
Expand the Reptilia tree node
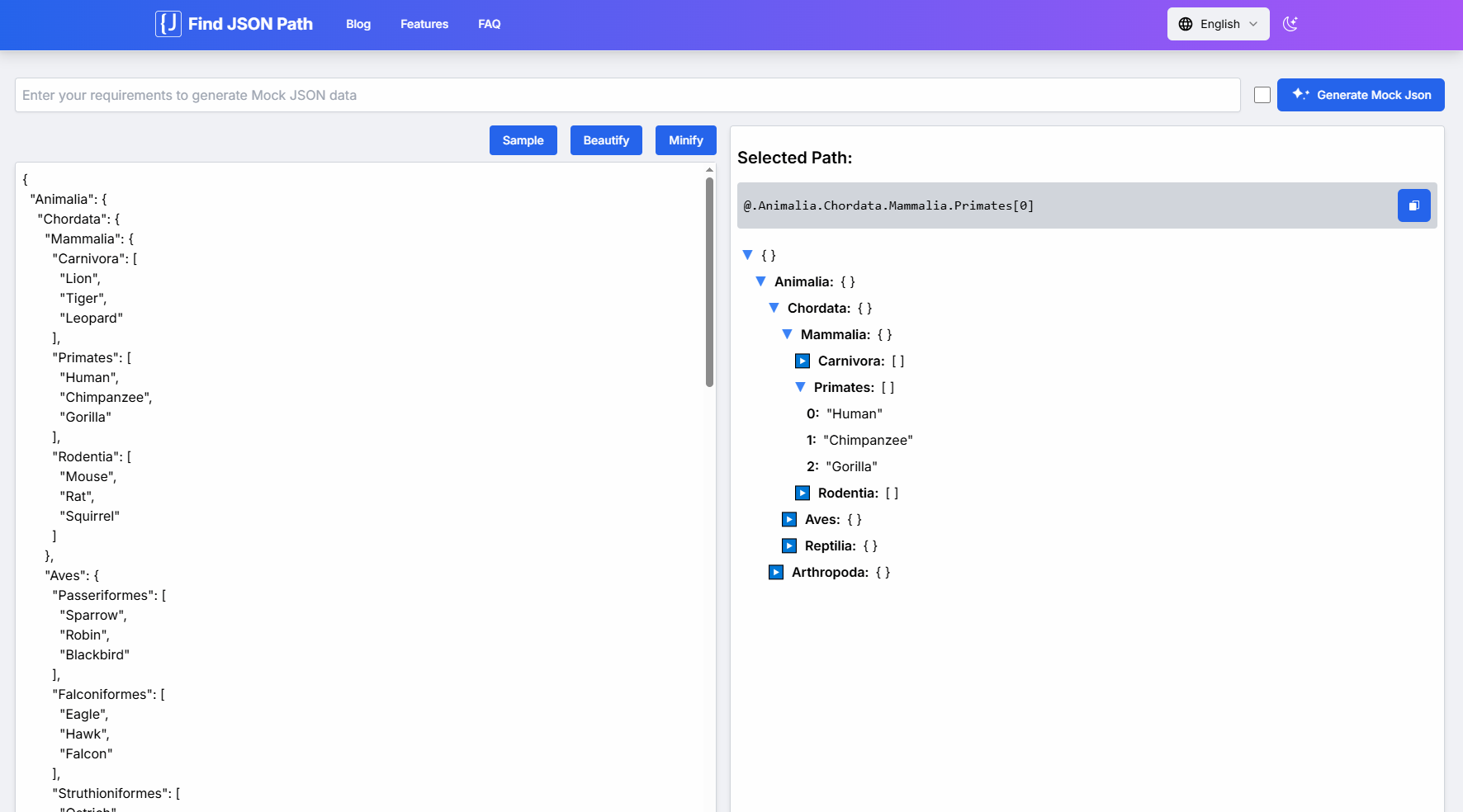(x=788, y=545)
